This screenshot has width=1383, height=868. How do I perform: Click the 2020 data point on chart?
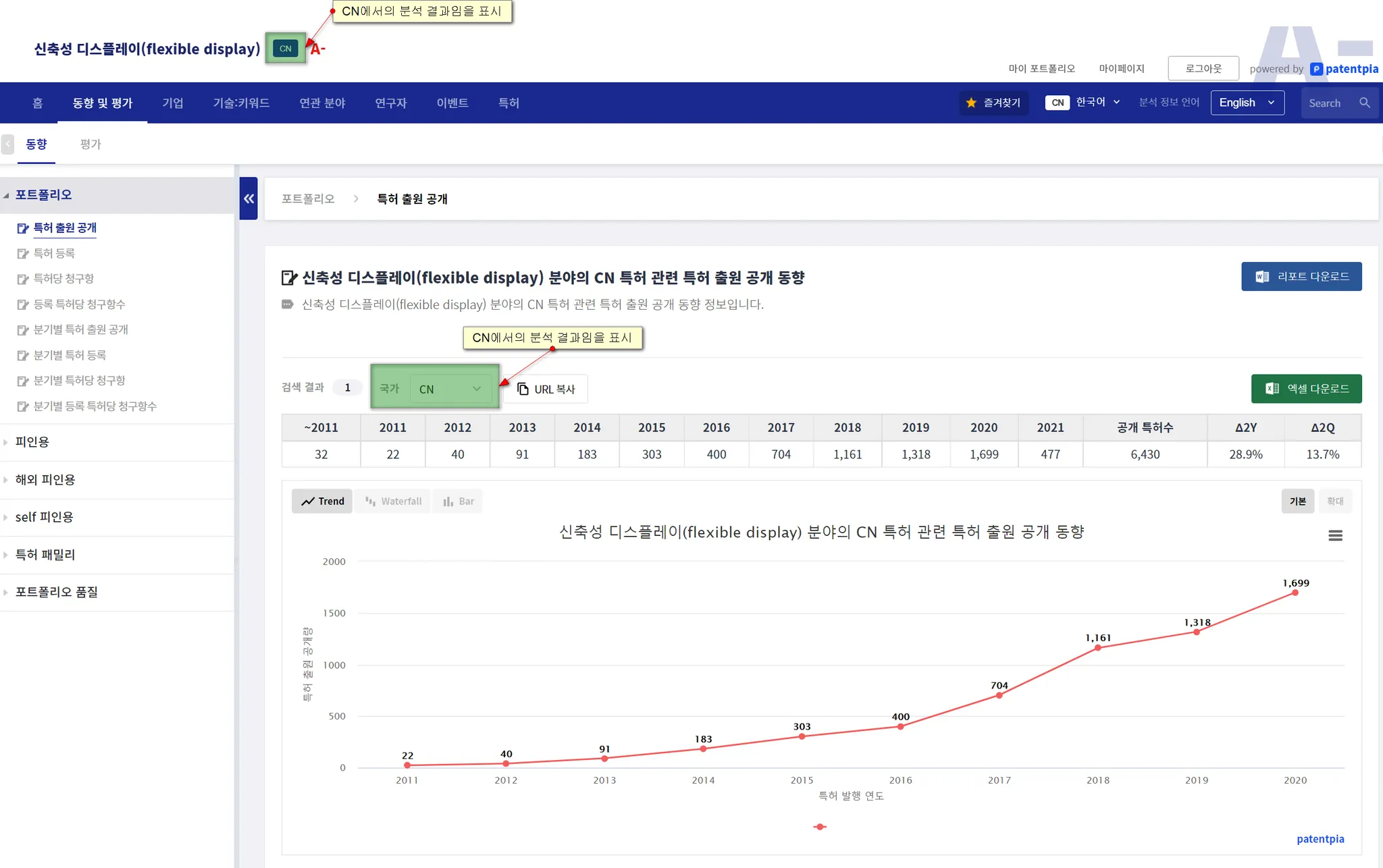coord(1295,593)
